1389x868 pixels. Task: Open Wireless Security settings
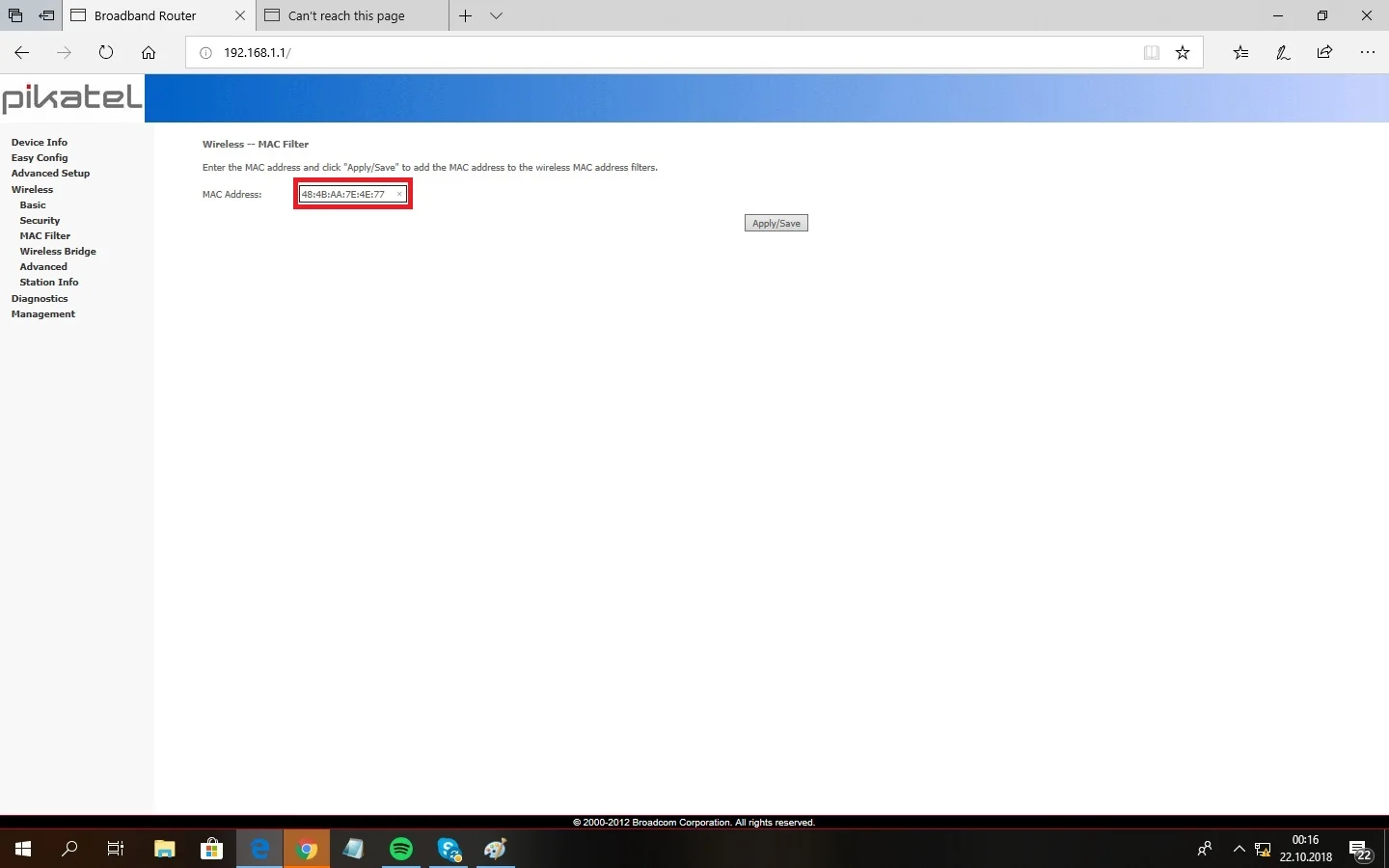click(40, 220)
